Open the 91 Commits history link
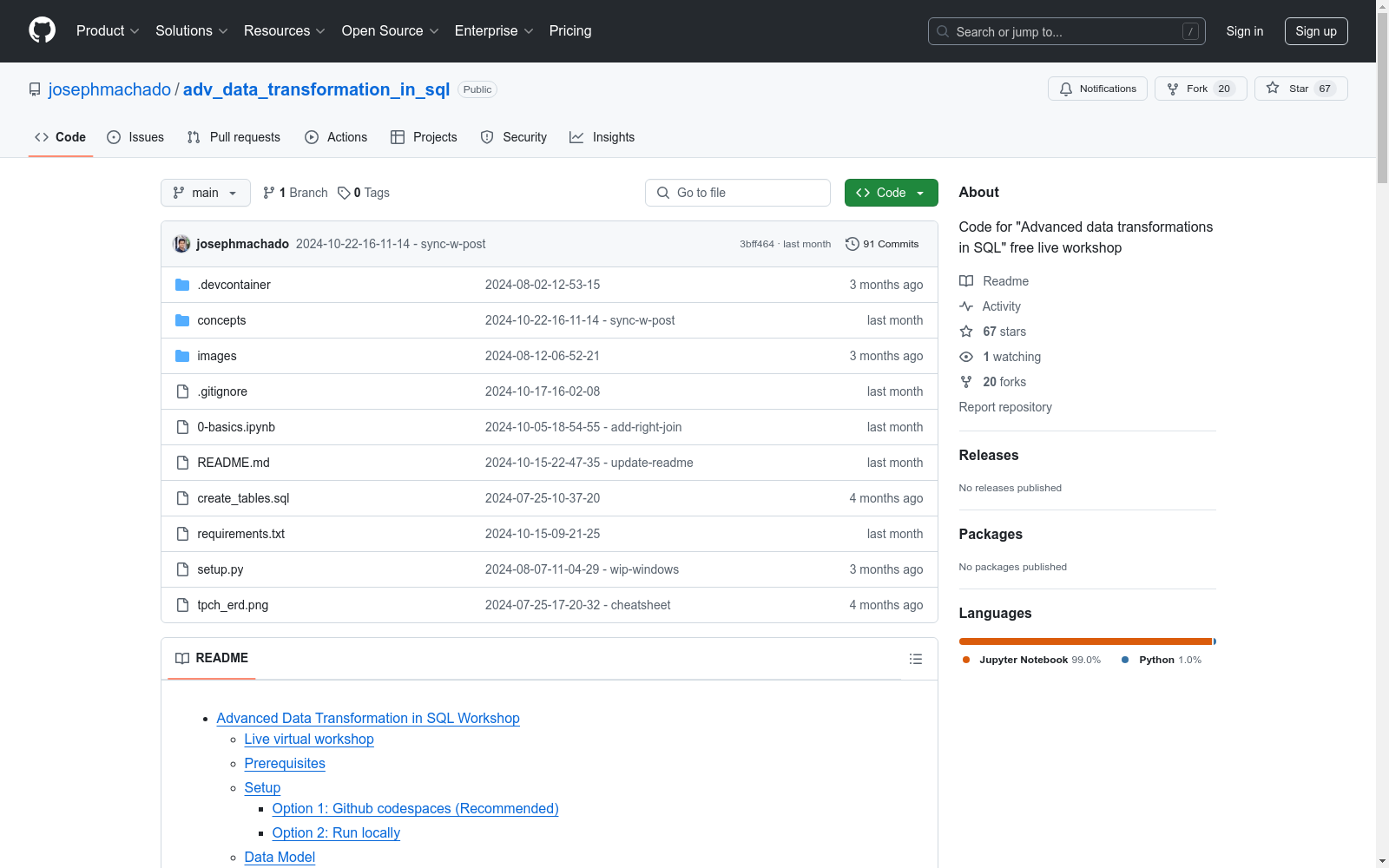1389x868 pixels. [x=882, y=244]
